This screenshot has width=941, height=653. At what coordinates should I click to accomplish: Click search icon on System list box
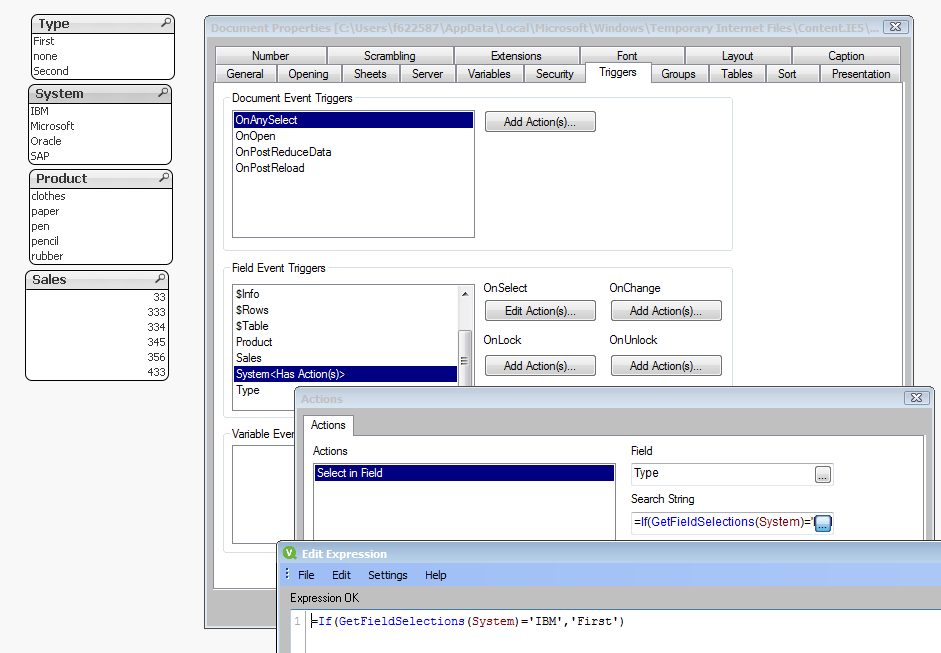click(162, 93)
